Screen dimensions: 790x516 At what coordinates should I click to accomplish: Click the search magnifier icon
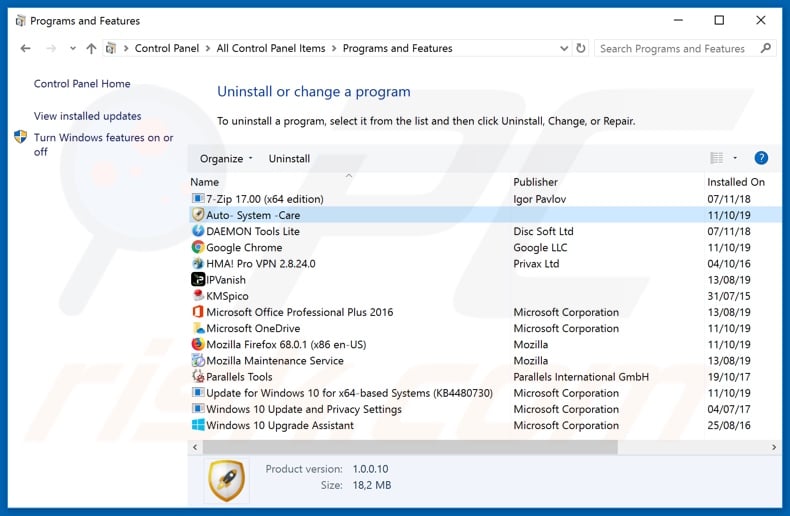click(x=765, y=48)
